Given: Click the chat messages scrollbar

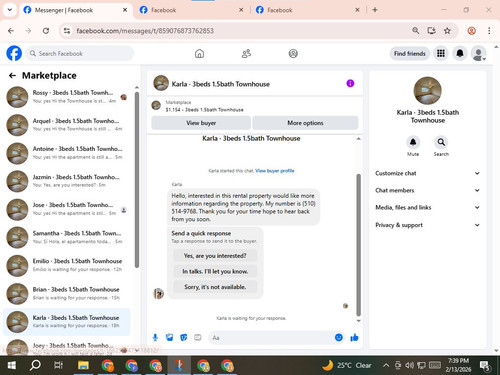Looking at the screenshot, I should (x=359, y=245).
